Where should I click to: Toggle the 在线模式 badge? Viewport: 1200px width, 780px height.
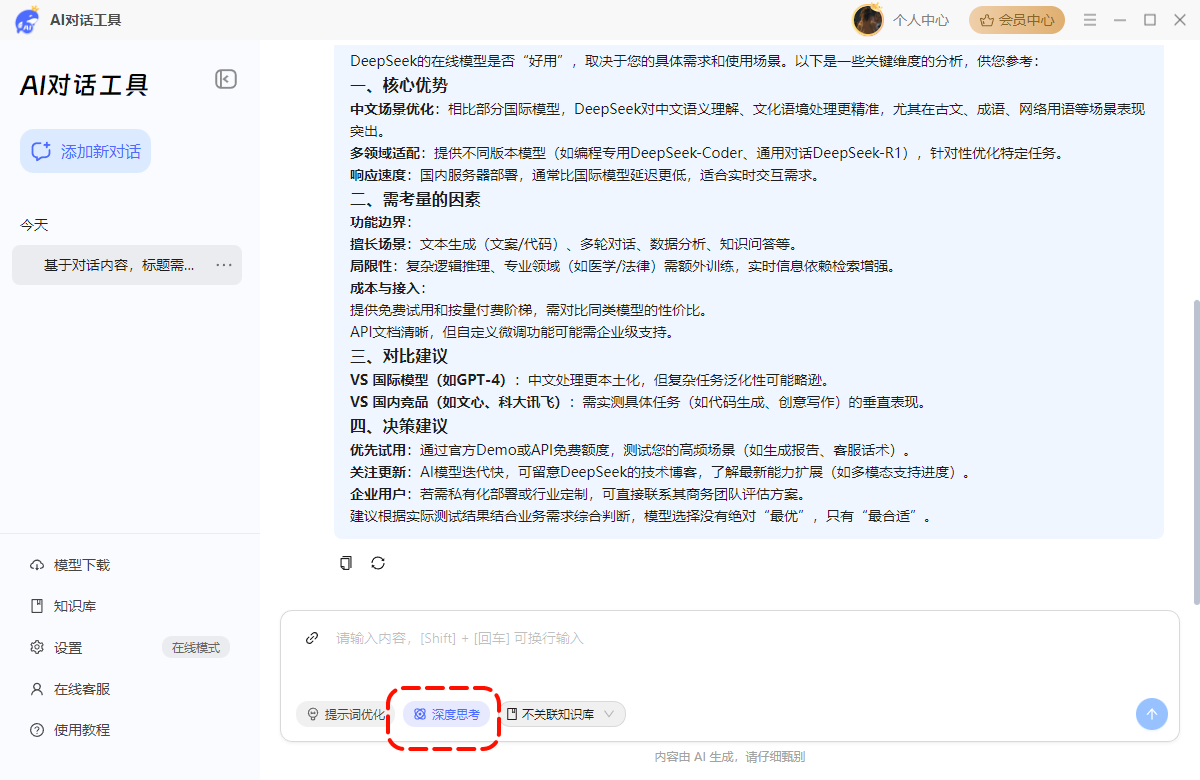tap(196, 648)
